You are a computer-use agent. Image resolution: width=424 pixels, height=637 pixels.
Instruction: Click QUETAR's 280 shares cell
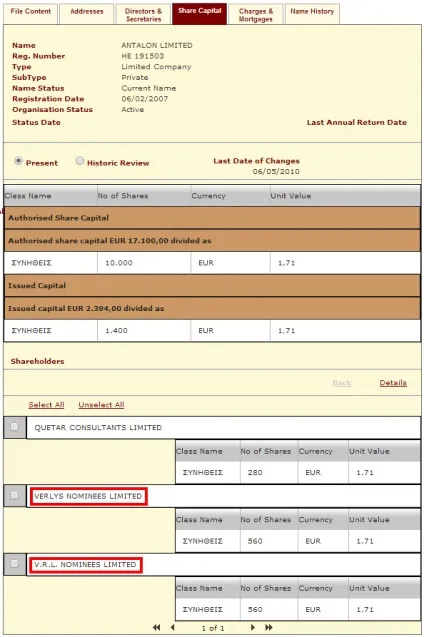[x=268, y=472]
